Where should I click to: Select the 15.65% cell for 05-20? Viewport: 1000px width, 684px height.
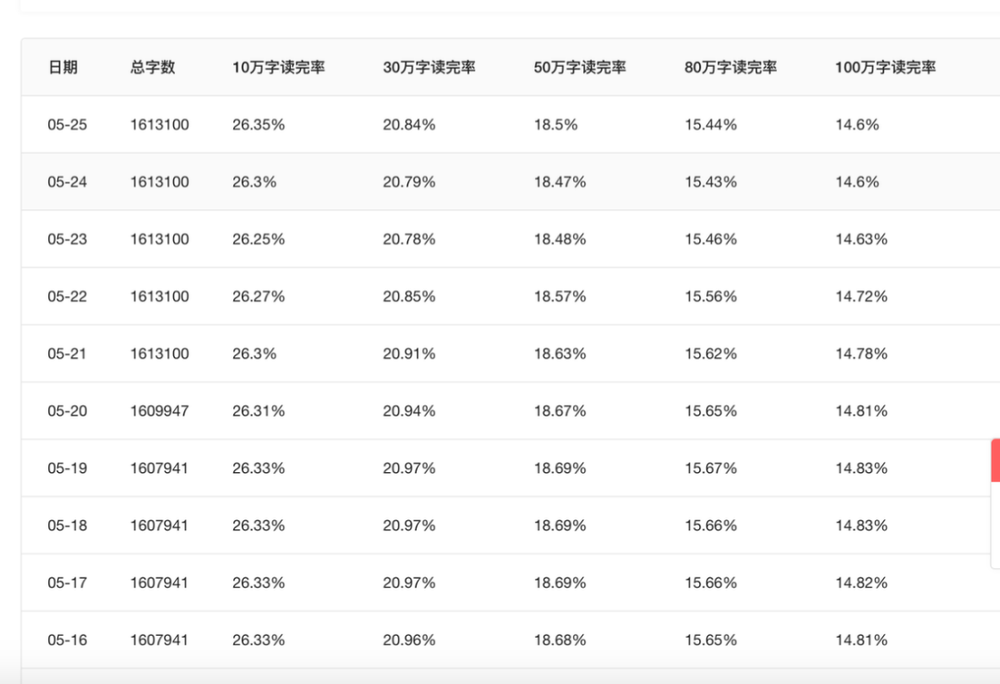710,411
